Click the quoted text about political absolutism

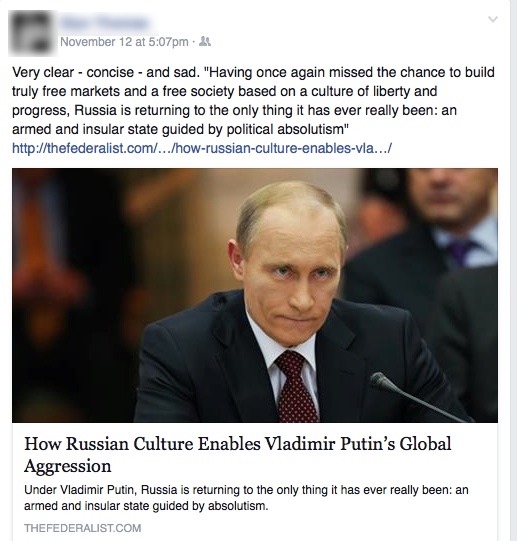point(253,101)
